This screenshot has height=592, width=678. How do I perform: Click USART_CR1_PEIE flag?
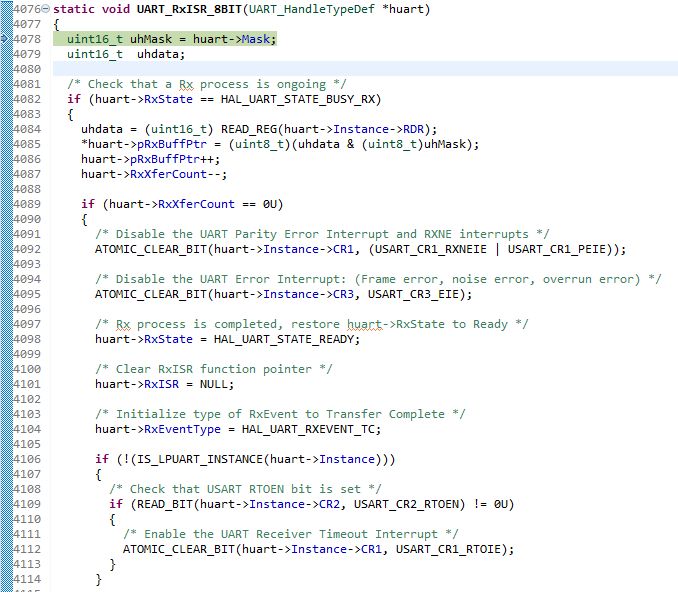coord(556,250)
